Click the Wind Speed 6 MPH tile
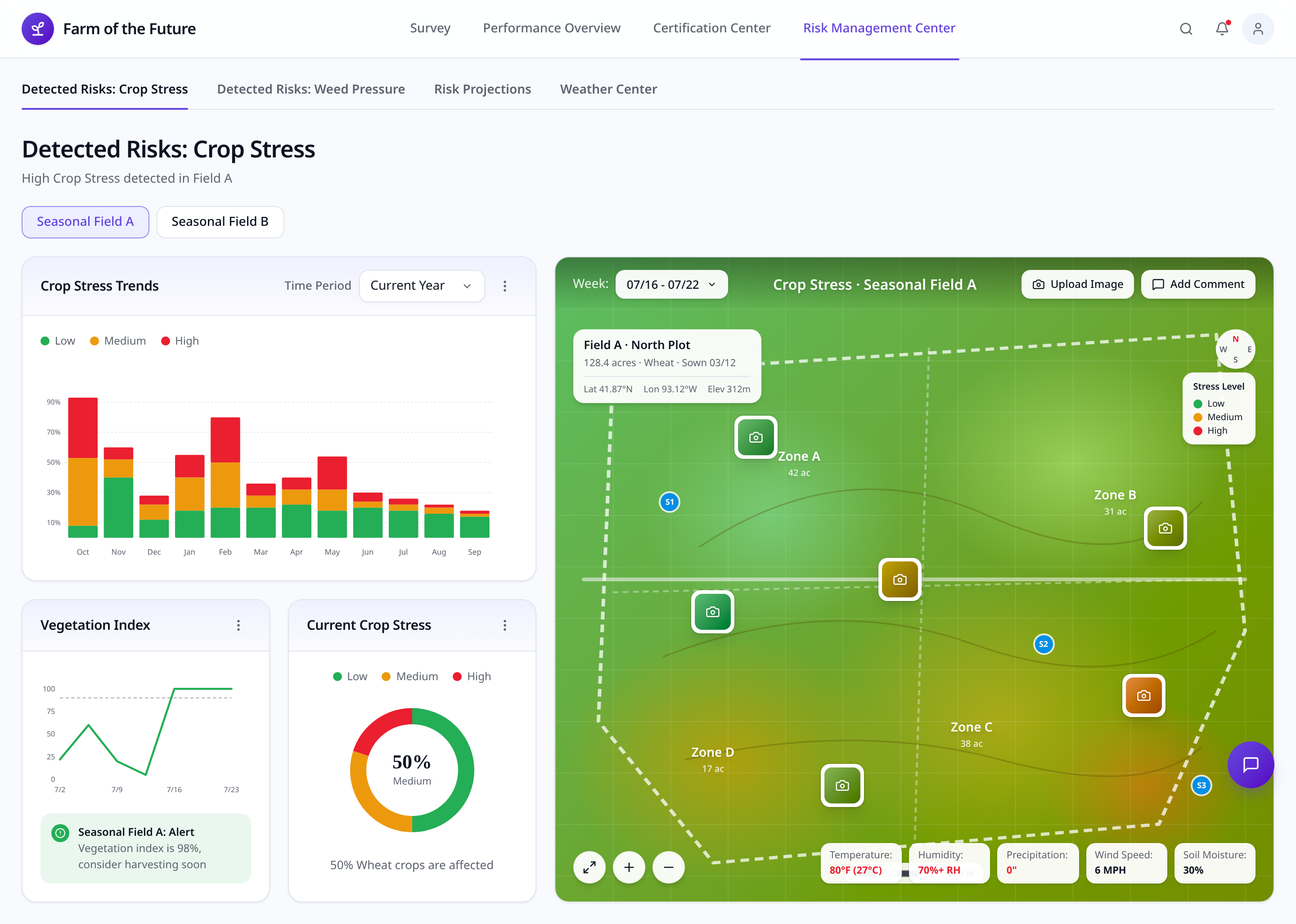The image size is (1296, 924). (1126, 863)
